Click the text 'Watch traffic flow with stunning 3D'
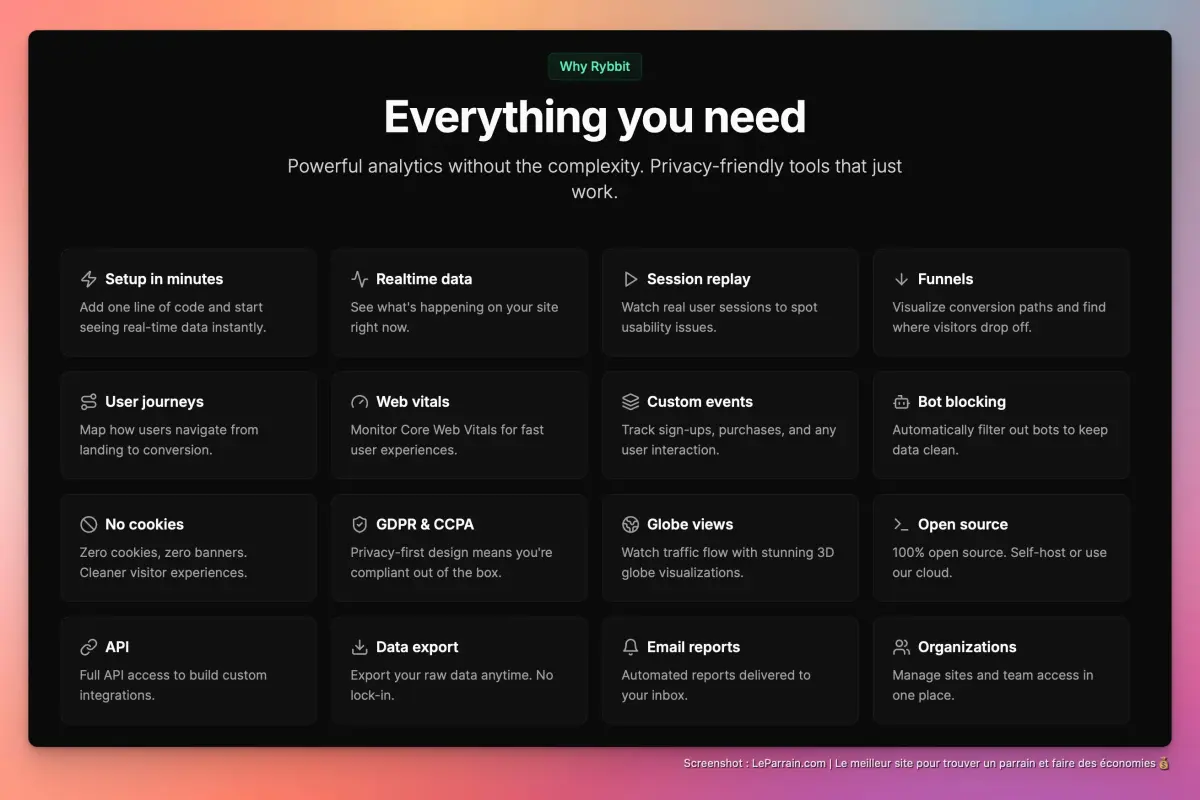 [x=727, y=552]
